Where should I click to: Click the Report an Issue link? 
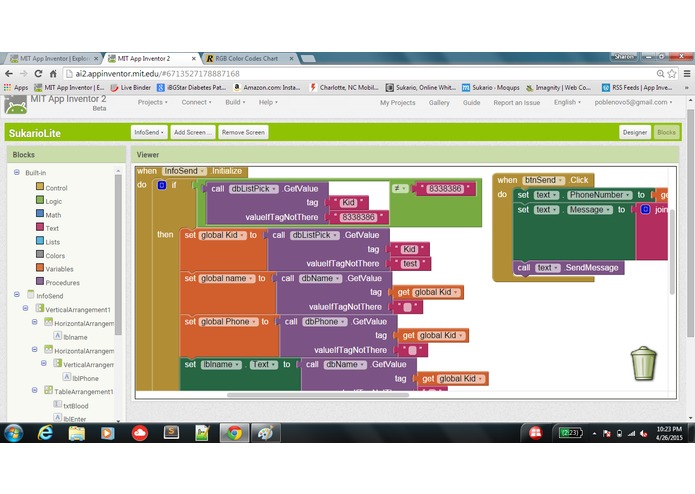516,102
